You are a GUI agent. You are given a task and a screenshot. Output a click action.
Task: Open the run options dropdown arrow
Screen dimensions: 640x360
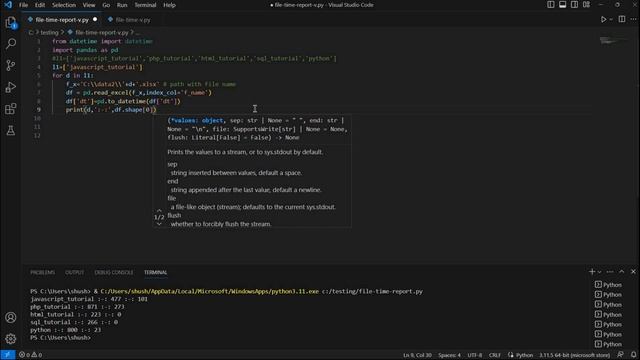click(611, 19)
